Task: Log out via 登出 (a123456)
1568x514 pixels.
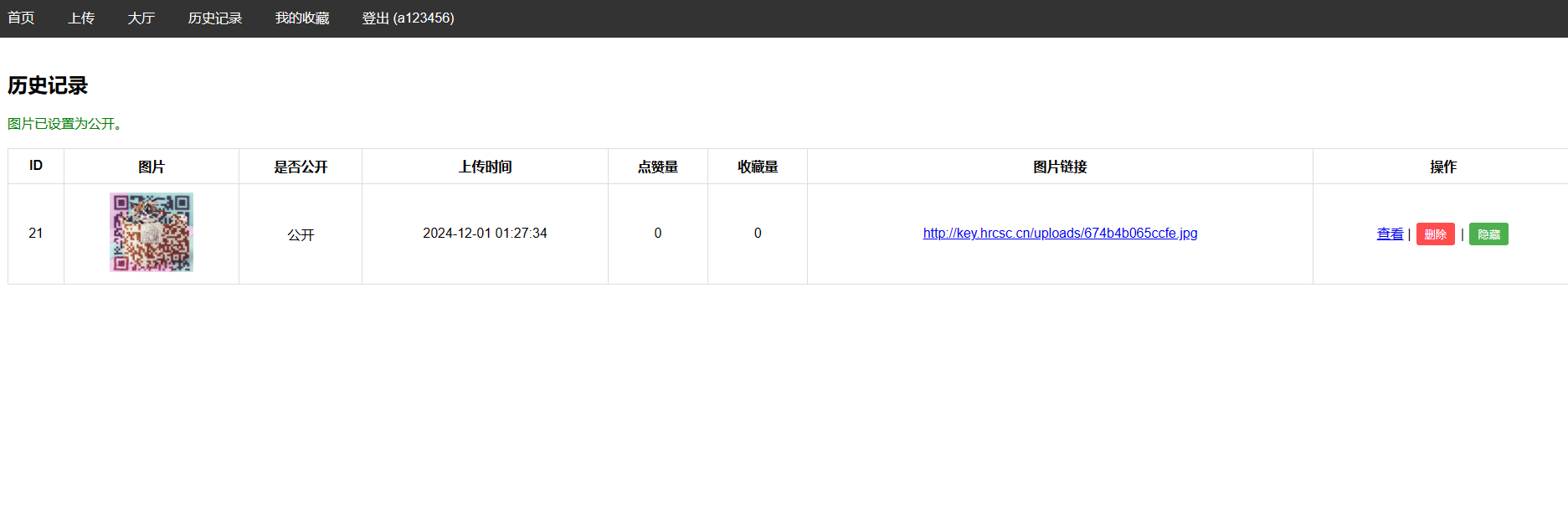Action: click(x=408, y=18)
